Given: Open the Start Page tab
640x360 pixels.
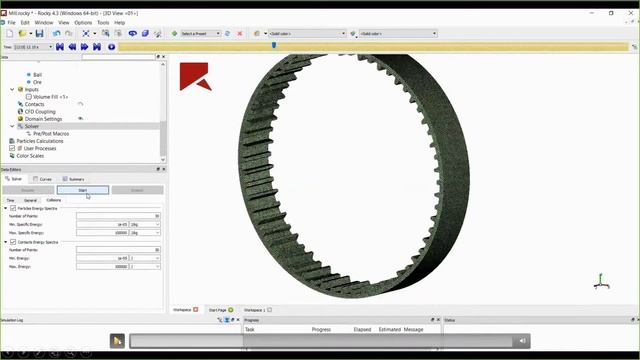Looking at the screenshot, I should [221, 310].
